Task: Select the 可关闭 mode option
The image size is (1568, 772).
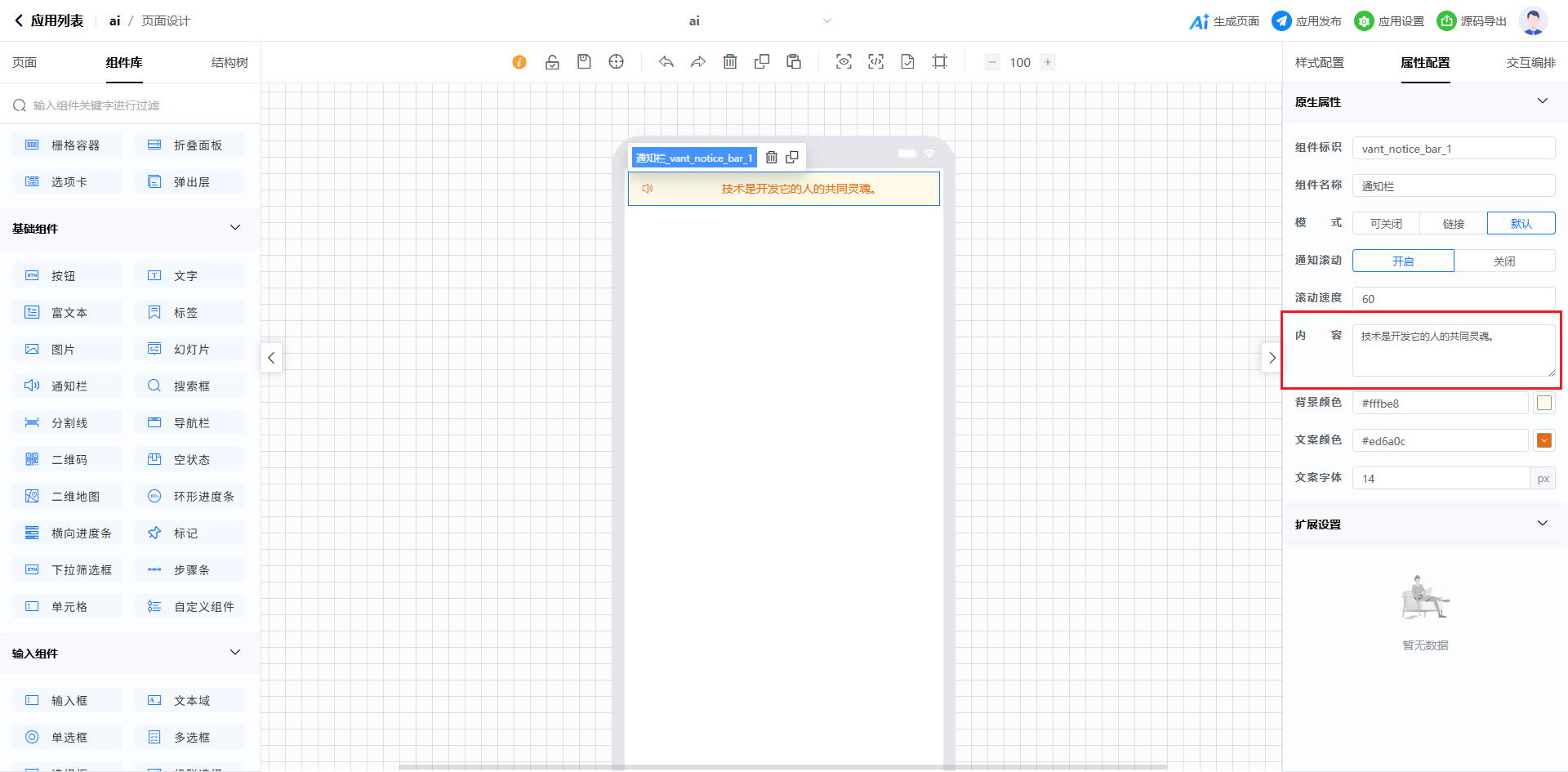Action: tap(1386, 223)
